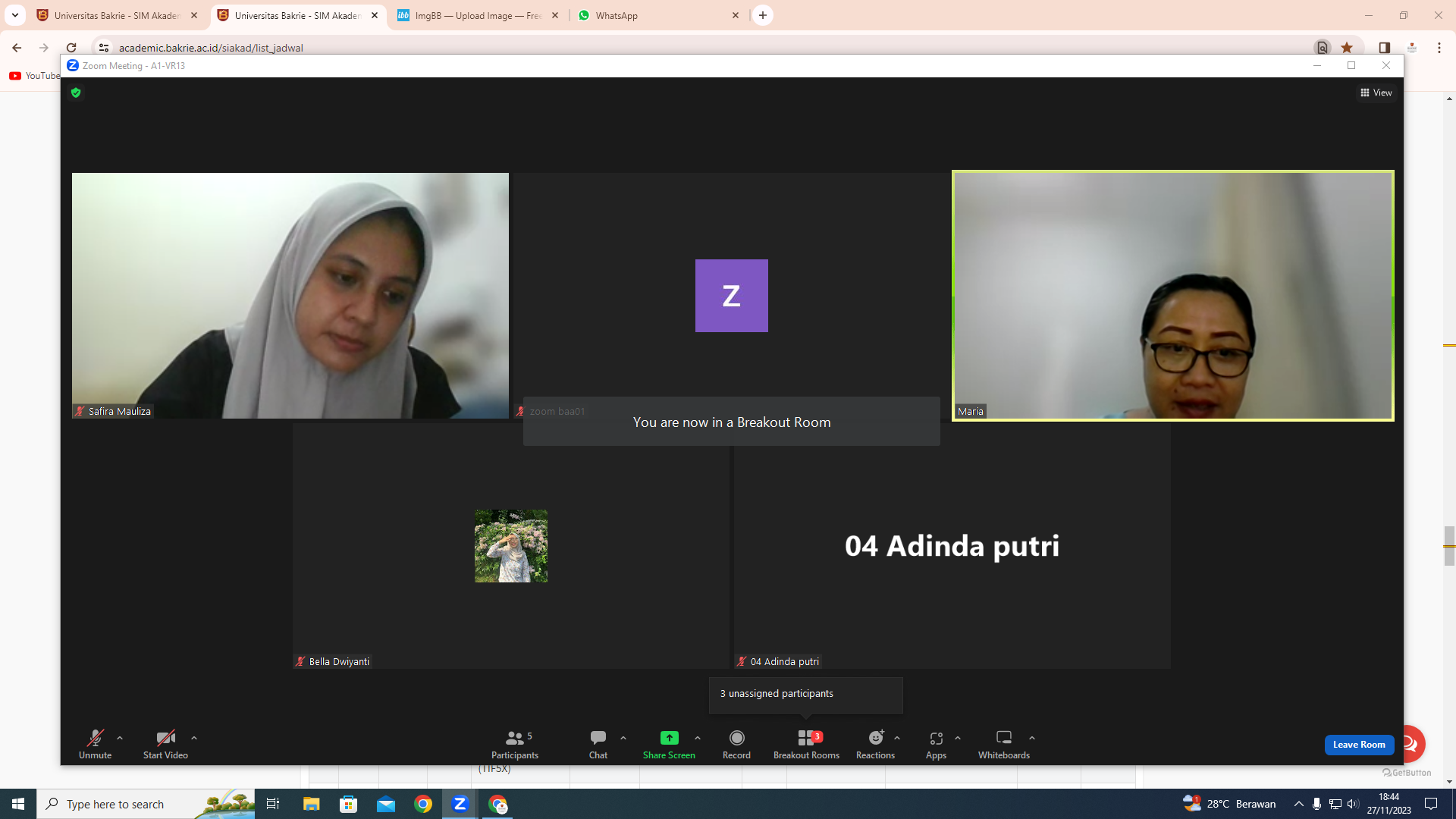Change the Zoom layout with View
This screenshot has height=819, width=1456.
1376,93
